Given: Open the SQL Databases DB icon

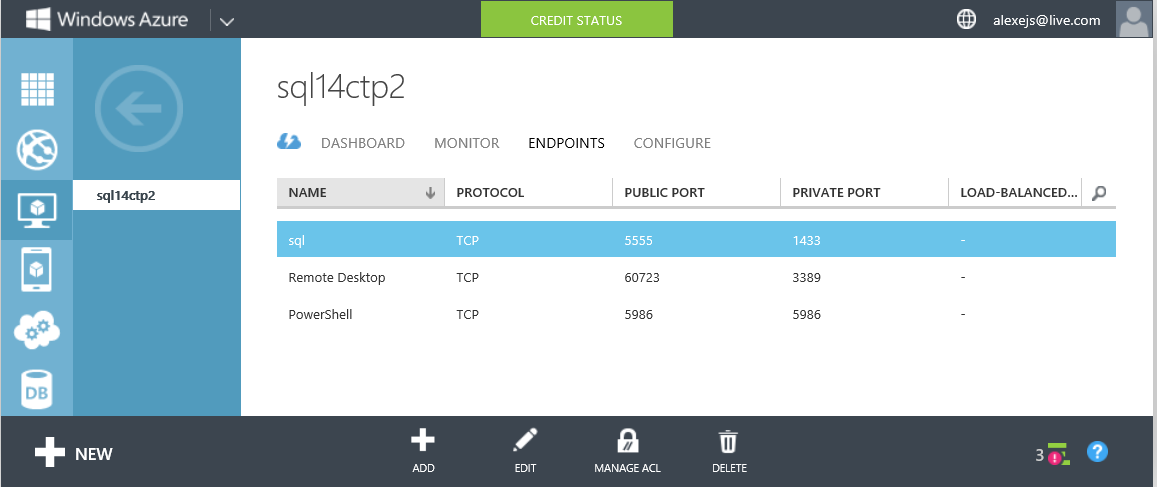Looking at the screenshot, I should pyautogui.click(x=37, y=389).
